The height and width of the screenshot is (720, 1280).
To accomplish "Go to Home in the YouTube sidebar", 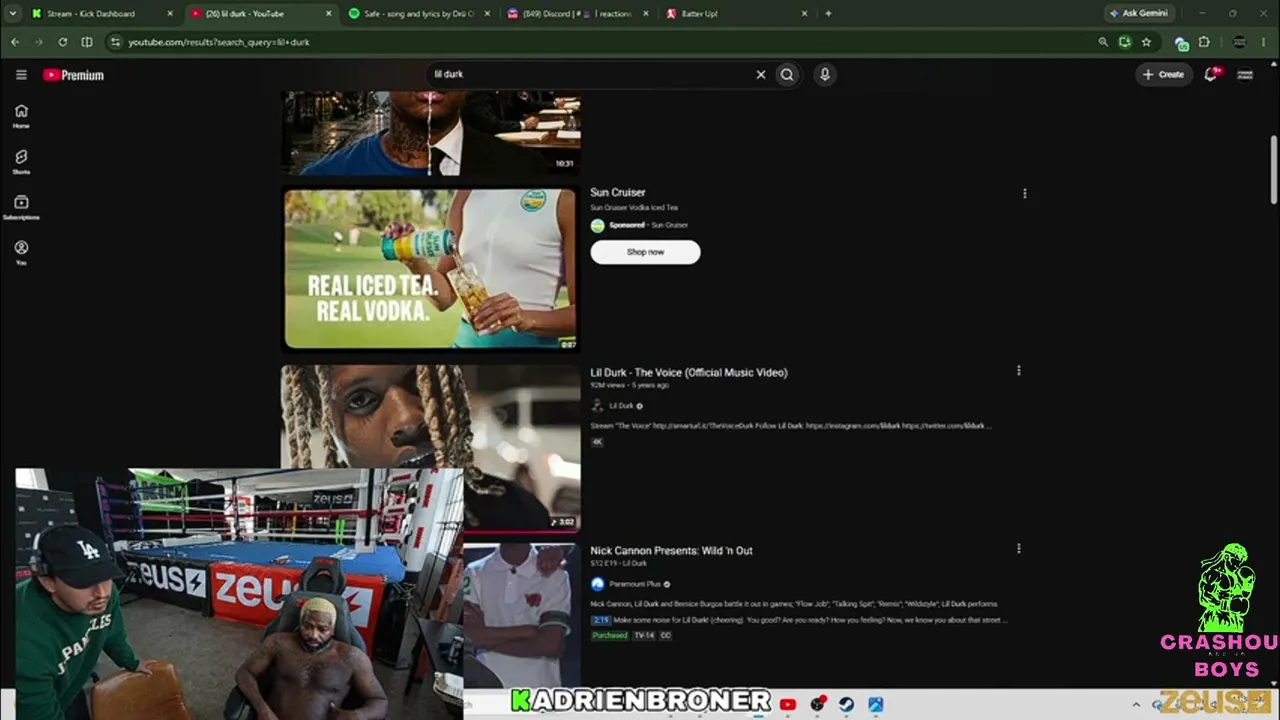I will (21, 116).
